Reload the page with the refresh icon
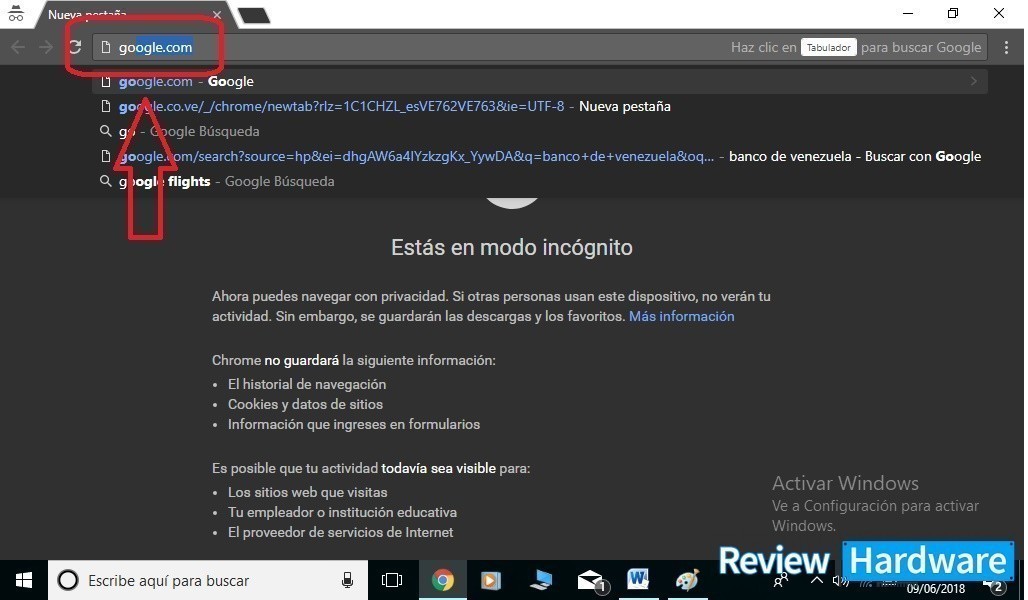 pyautogui.click(x=75, y=47)
